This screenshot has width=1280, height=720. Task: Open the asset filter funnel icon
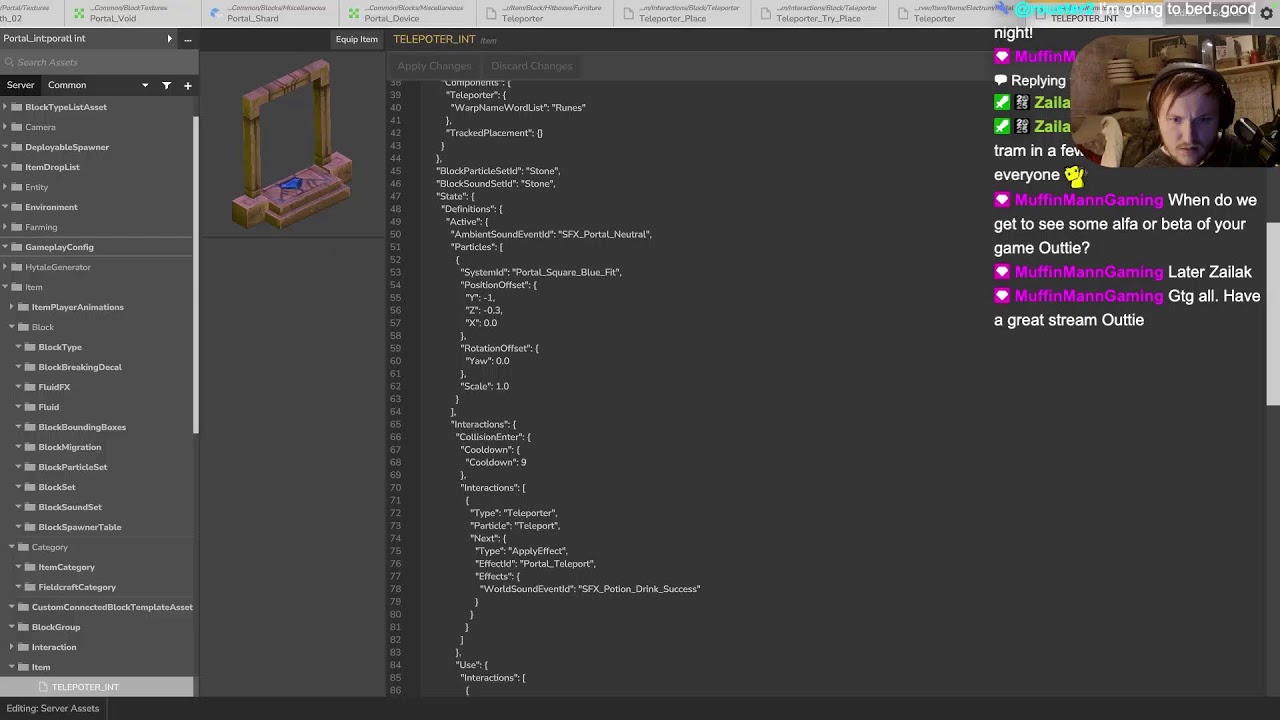167,86
